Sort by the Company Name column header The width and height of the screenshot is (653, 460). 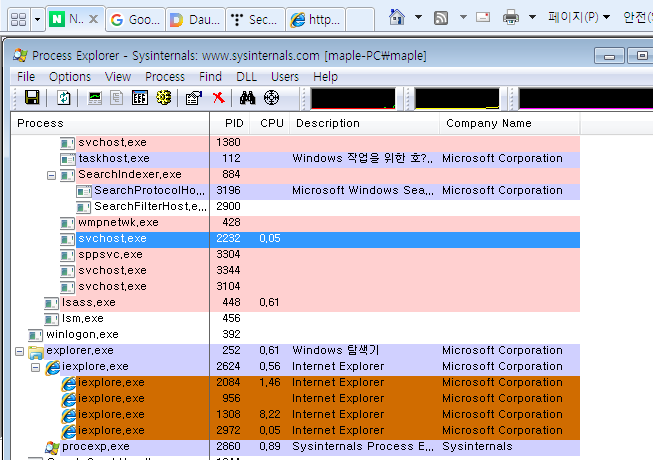point(509,123)
